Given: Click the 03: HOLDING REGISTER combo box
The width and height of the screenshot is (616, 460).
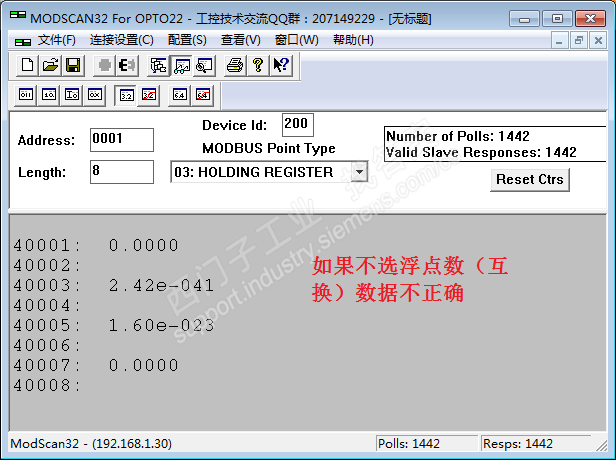Looking at the screenshot, I should coord(269,172).
